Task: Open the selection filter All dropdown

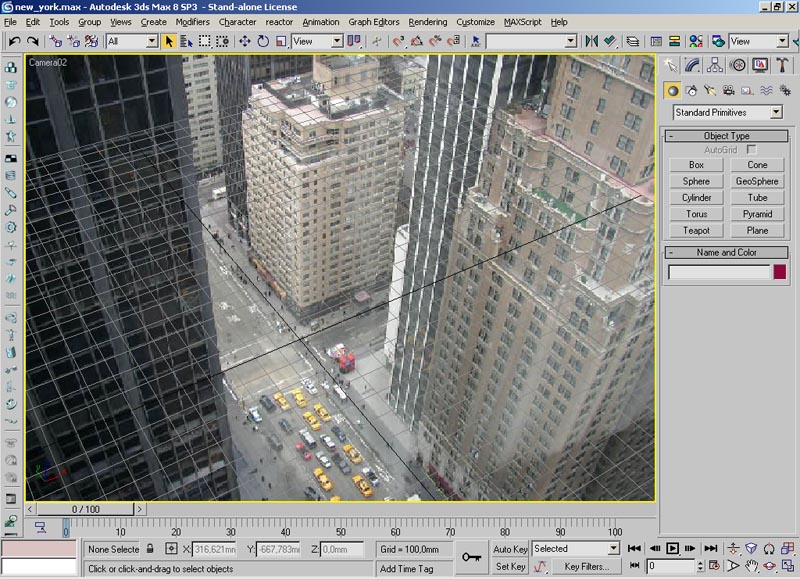Action: (x=132, y=41)
